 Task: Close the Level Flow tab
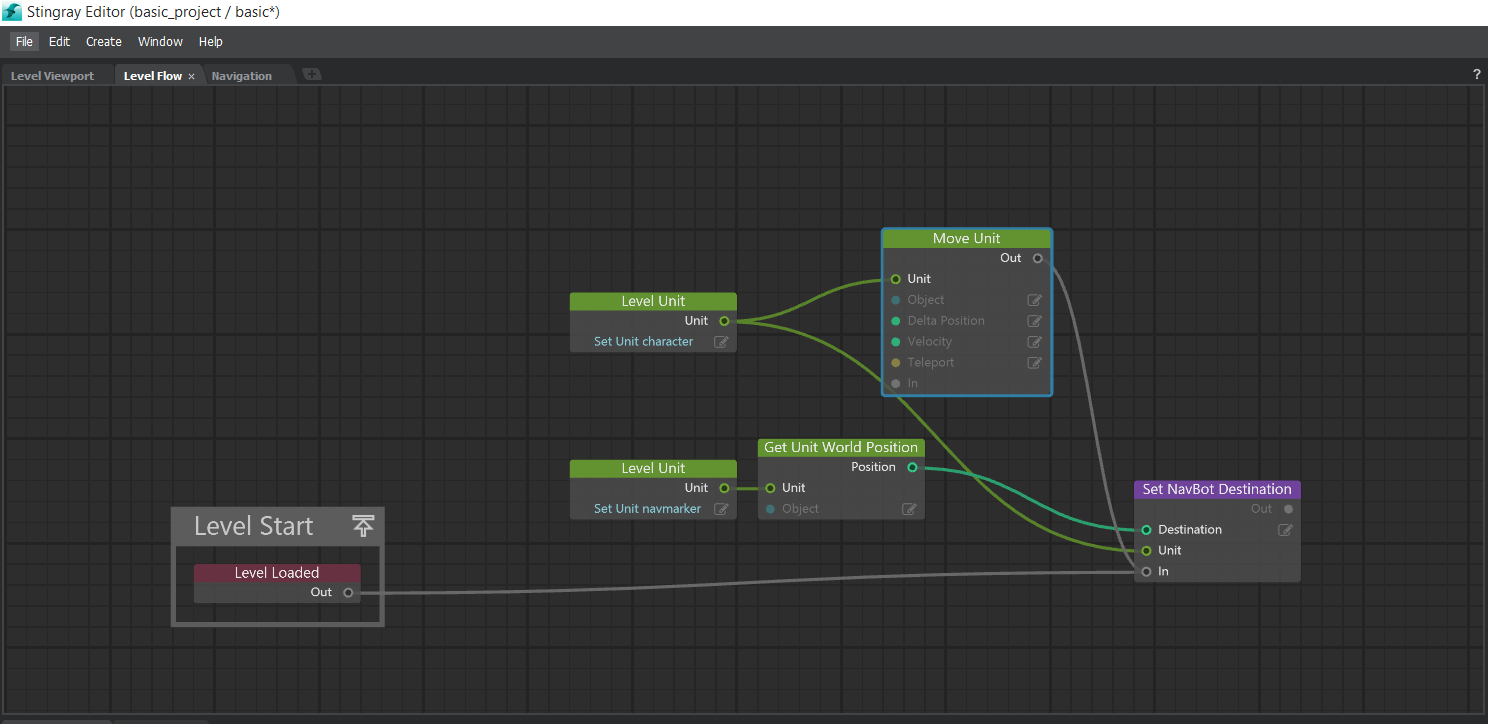point(191,75)
